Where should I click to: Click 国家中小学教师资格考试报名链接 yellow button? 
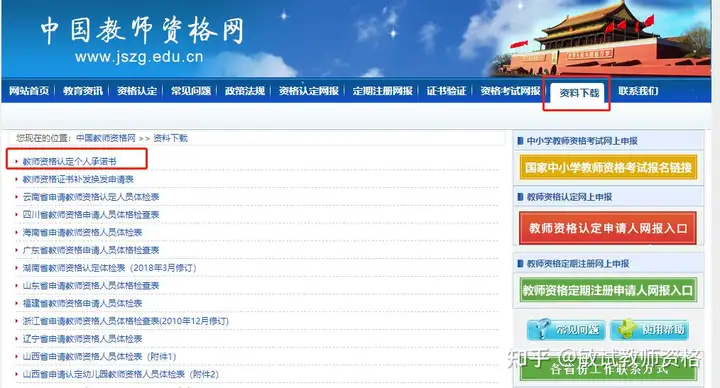608,168
